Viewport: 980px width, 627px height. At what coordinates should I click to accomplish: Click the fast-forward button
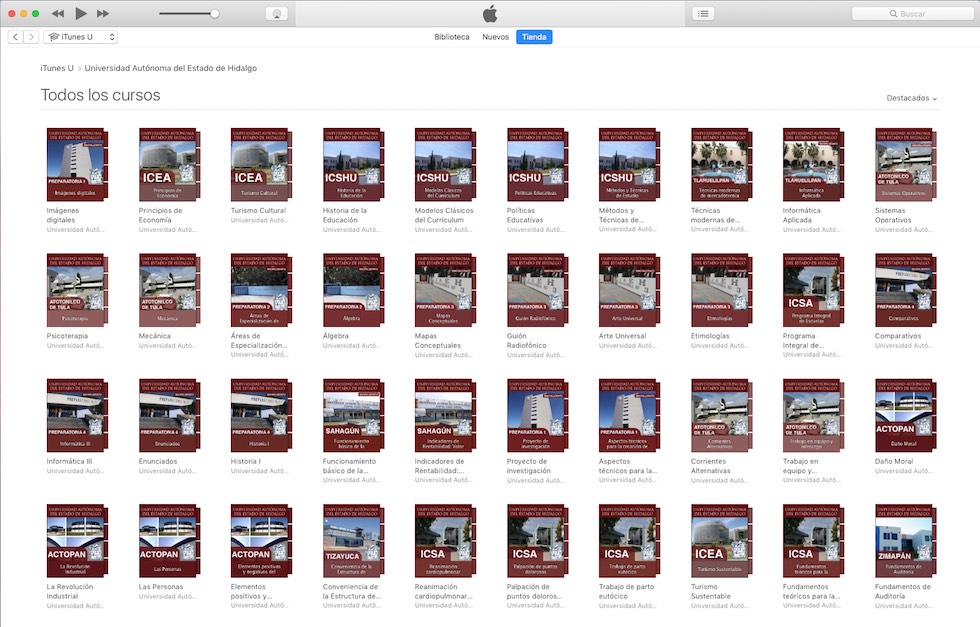point(103,13)
